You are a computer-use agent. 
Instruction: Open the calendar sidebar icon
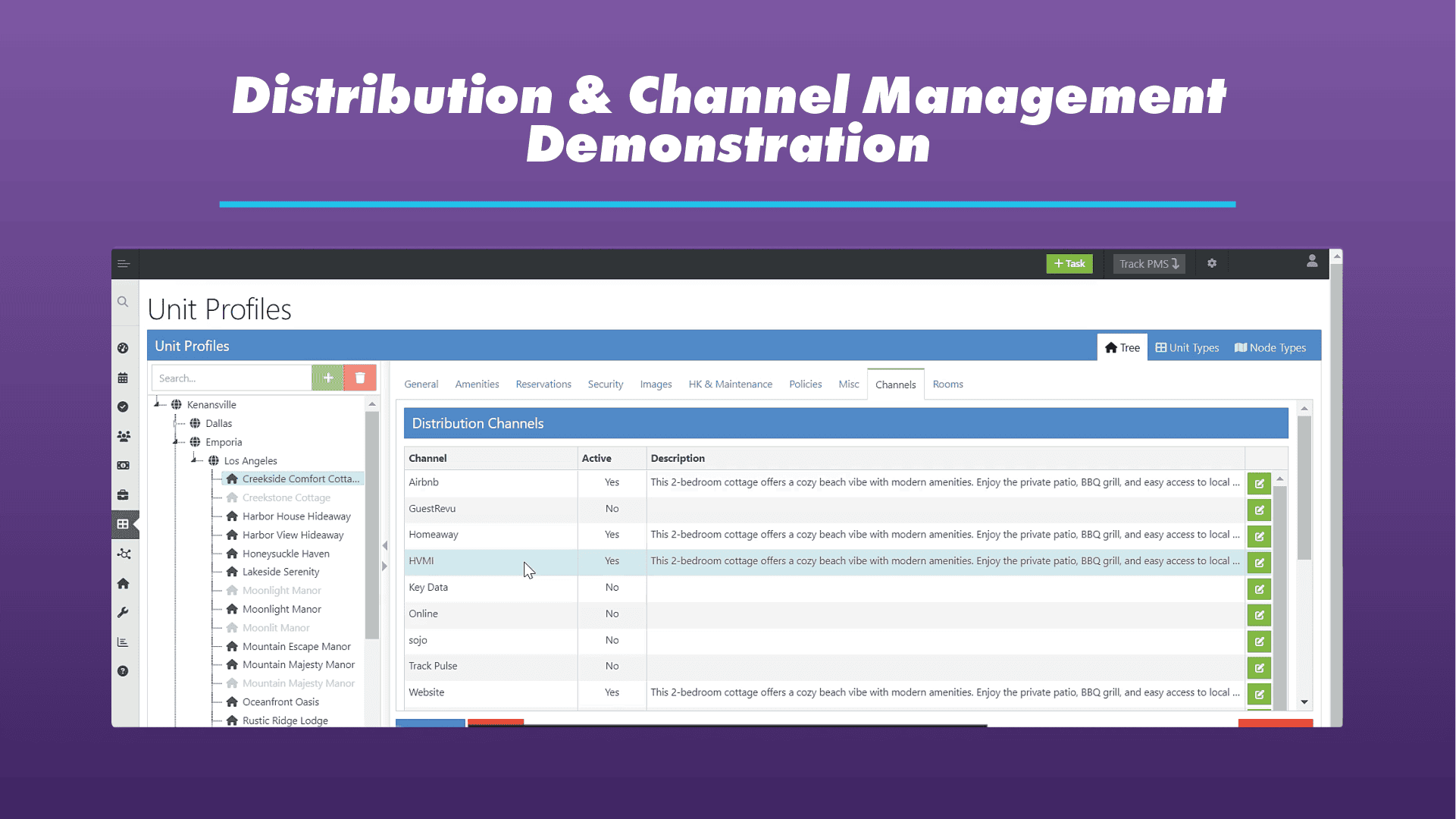pos(123,378)
